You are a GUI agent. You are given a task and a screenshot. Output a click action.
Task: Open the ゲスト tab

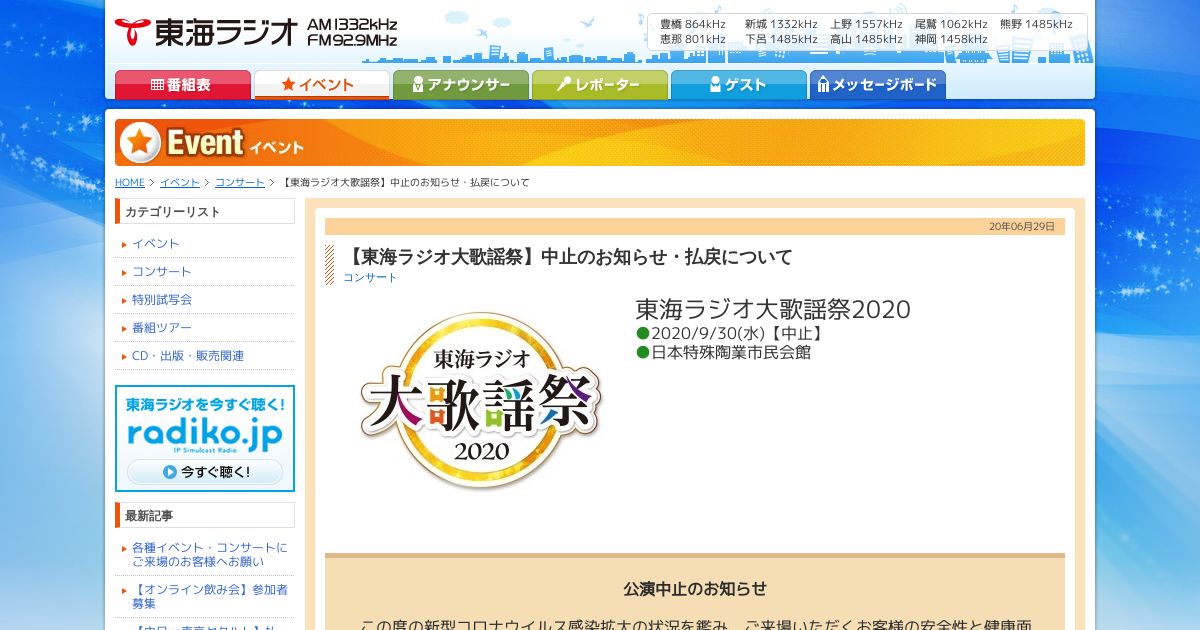point(739,85)
